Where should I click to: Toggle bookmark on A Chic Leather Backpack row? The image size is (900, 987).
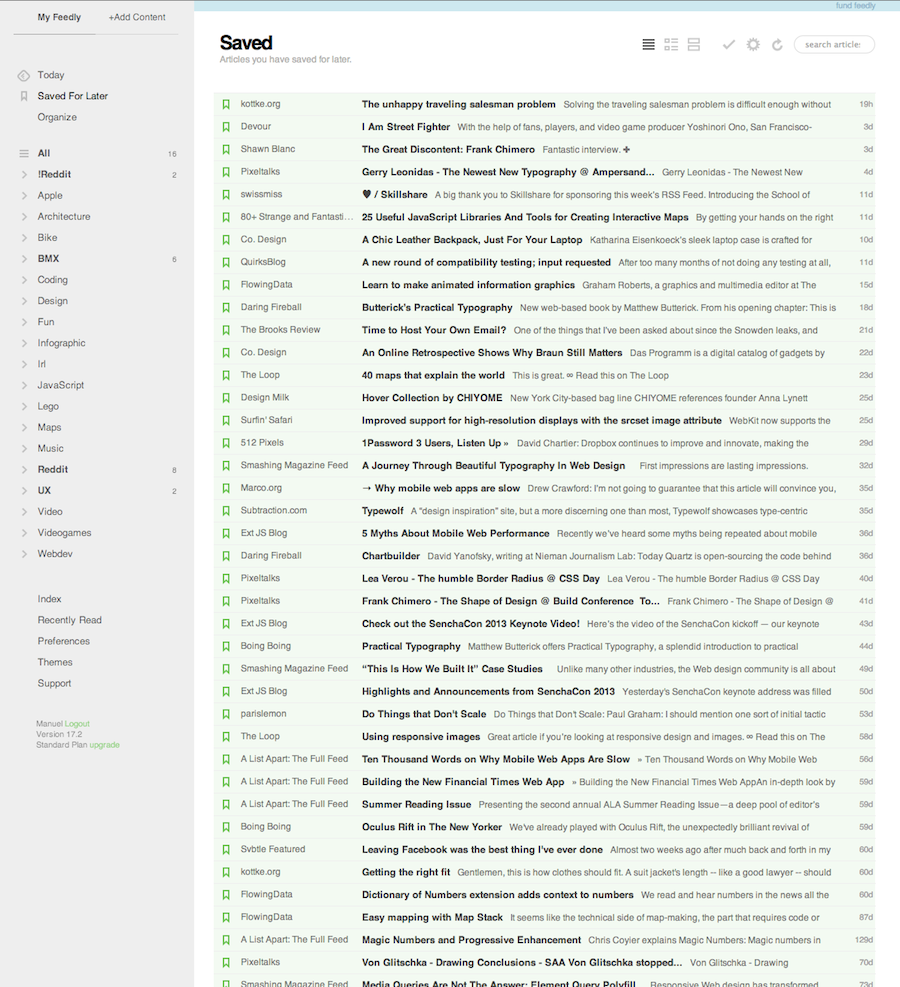tap(226, 240)
